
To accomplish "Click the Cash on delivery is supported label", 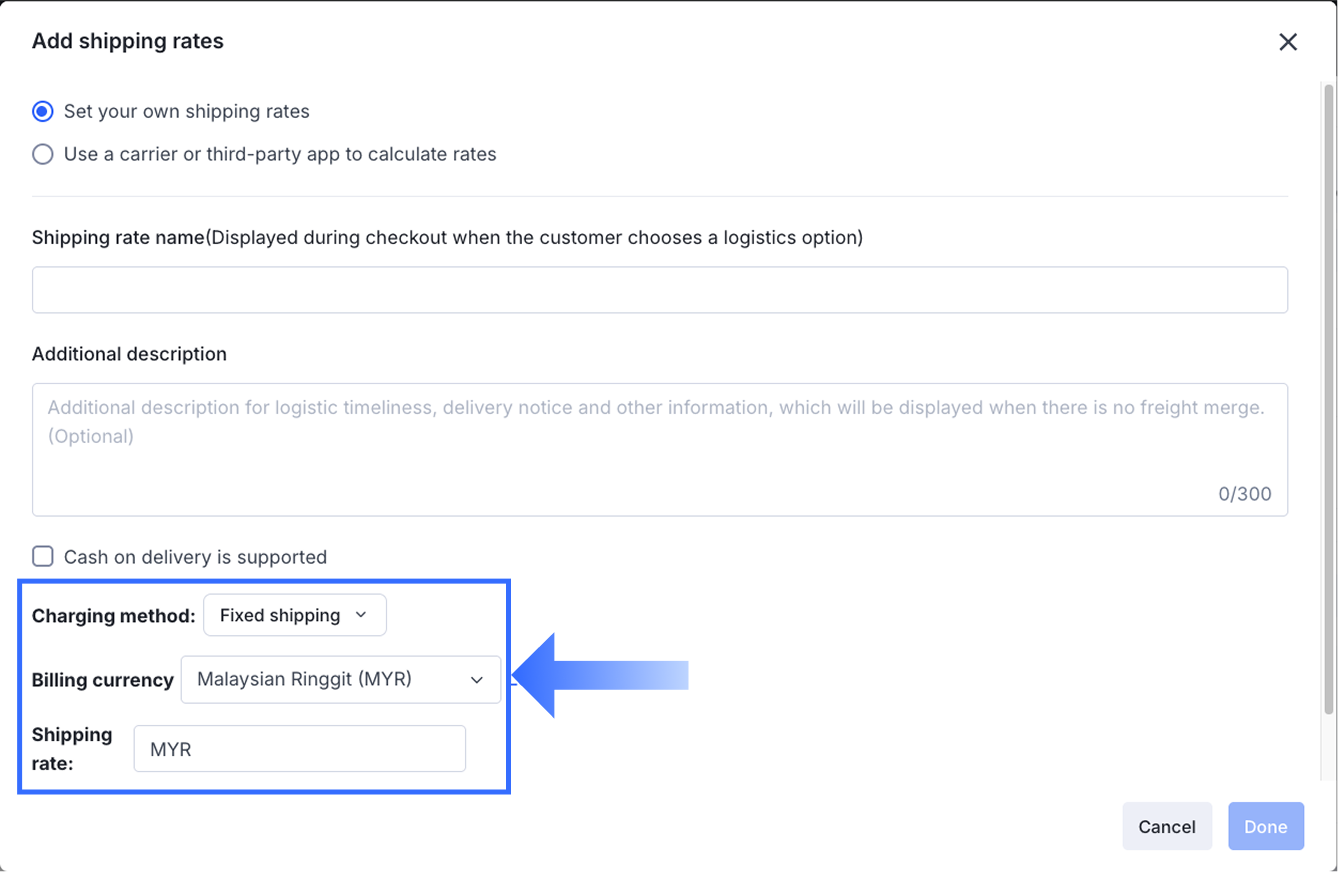I will pyautogui.click(x=195, y=557).
